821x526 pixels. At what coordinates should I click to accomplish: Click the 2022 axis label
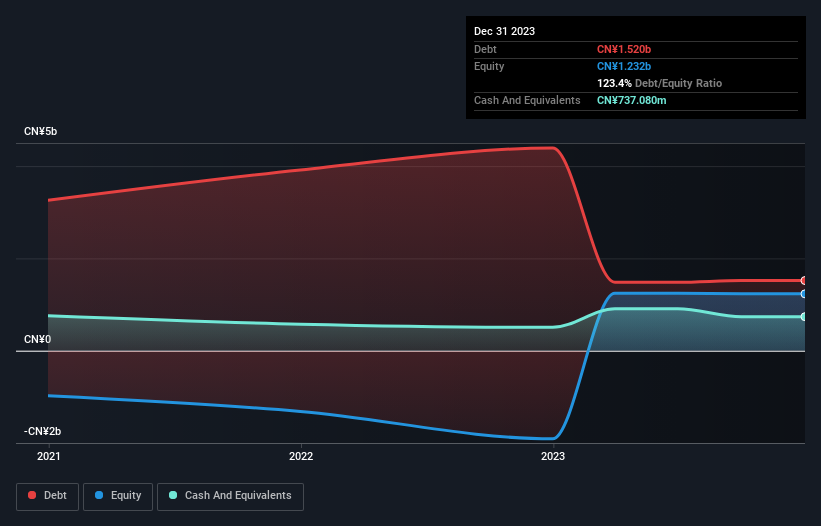point(301,456)
